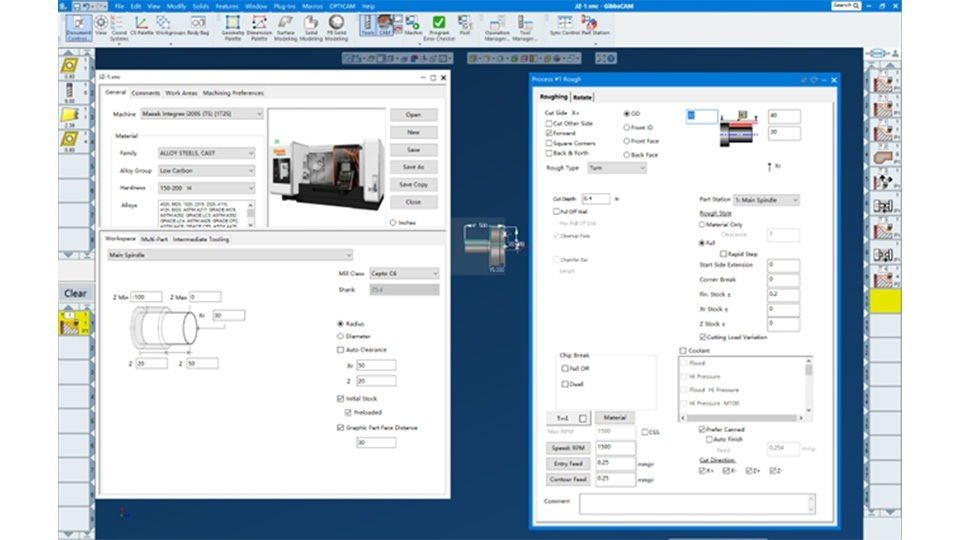Toggle the Auto Clearance checkbox
The height and width of the screenshot is (540, 960).
[340, 350]
